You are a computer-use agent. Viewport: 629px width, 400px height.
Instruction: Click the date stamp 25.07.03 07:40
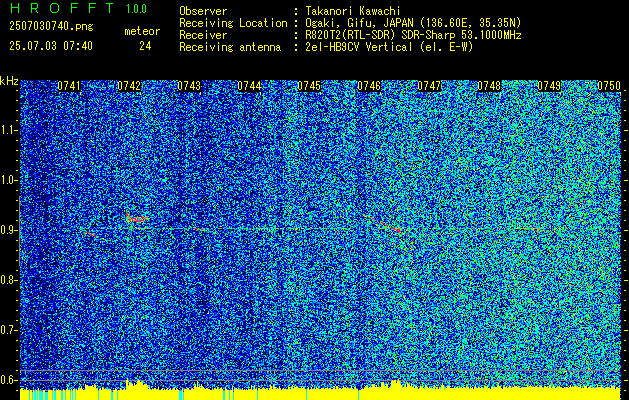click(x=51, y=46)
